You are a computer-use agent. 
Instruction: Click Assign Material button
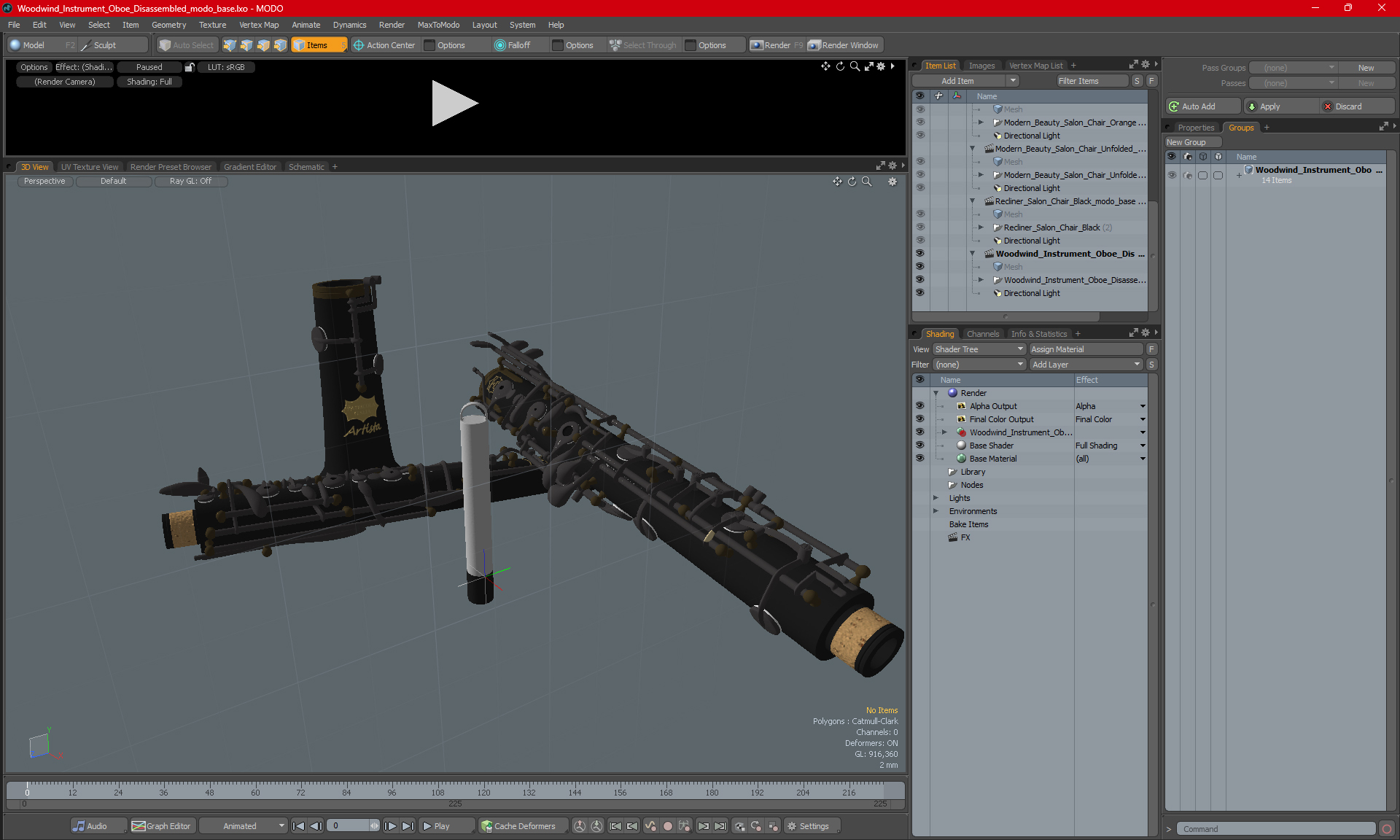coord(1086,349)
